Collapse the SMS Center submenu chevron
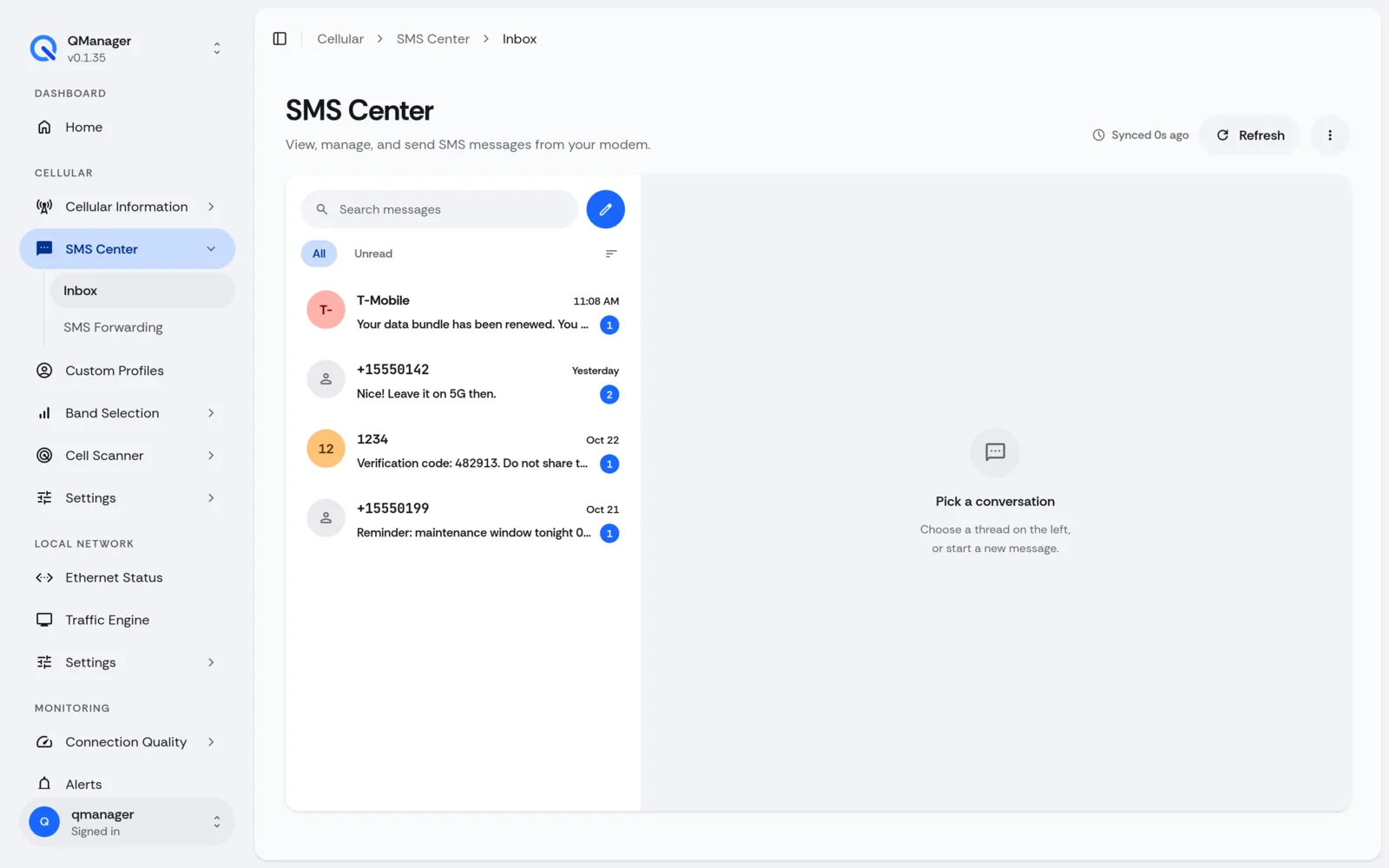The image size is (1389, 868). tap(211, 249)
